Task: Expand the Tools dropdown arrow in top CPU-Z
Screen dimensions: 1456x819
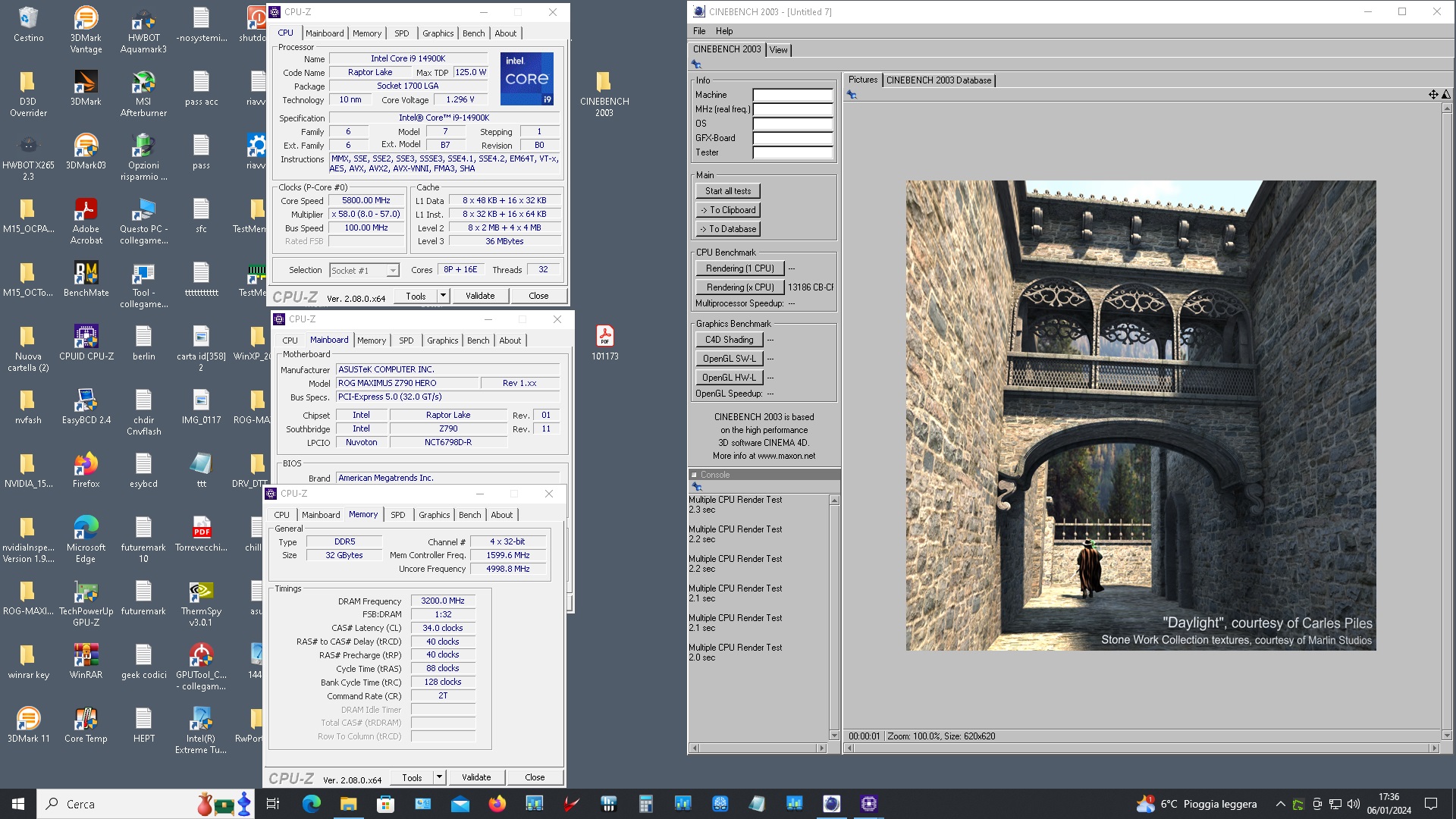Action: [443, 296]
